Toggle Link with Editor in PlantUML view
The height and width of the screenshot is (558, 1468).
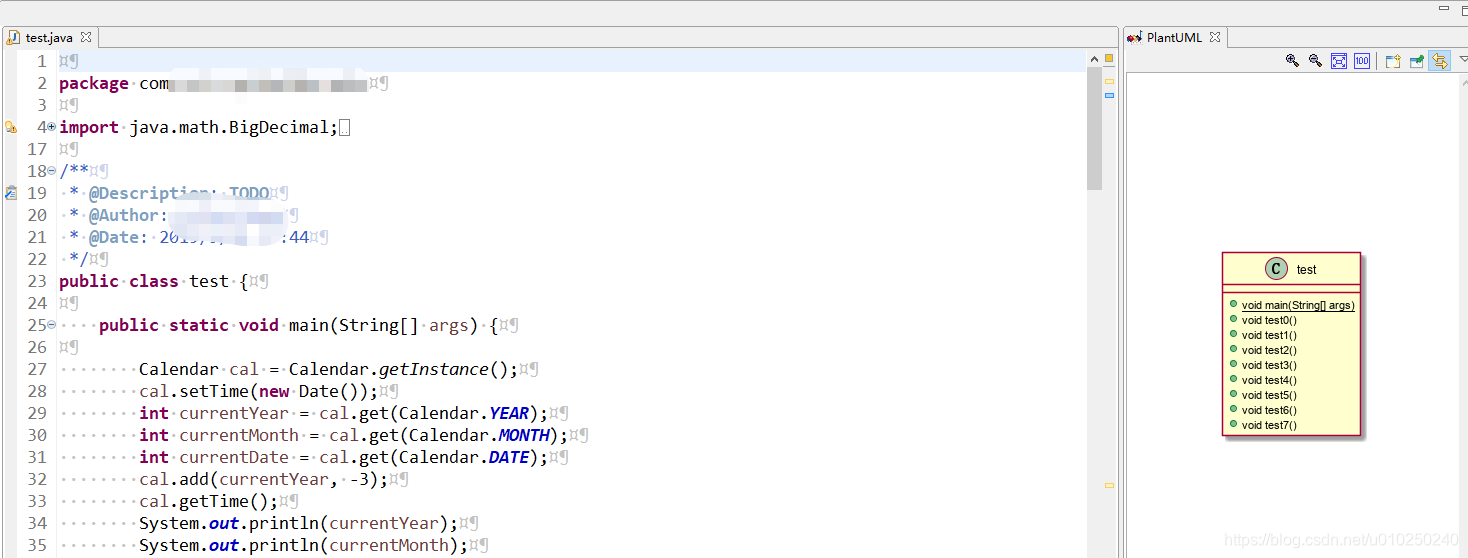click(x=1440, y=61)
